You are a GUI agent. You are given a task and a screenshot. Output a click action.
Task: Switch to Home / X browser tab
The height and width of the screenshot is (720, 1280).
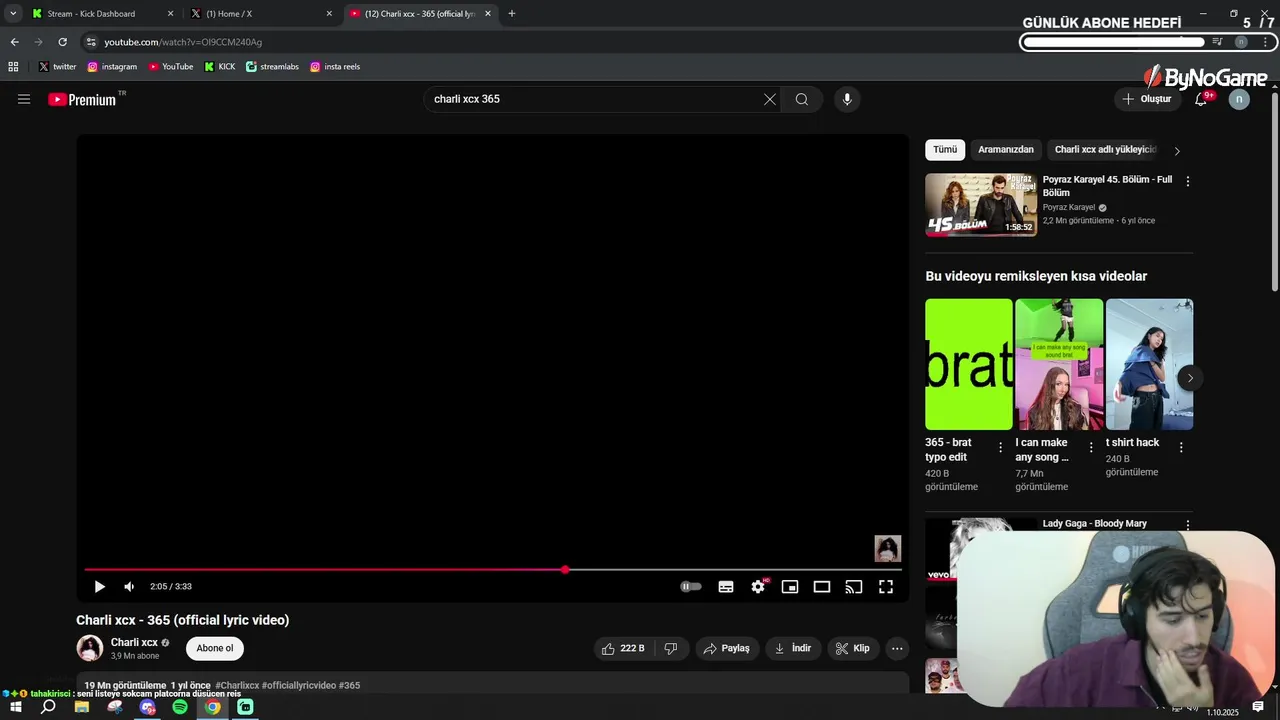click(x=261, y=14)
